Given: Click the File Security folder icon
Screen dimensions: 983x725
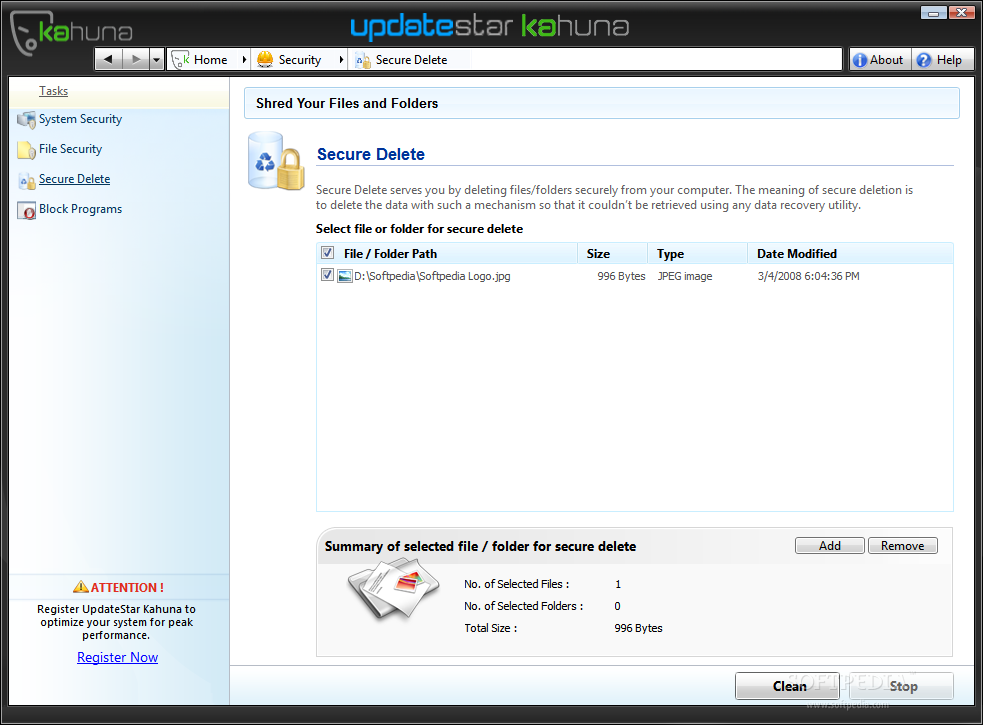Looking at the screenshot, I should (26, 151).
